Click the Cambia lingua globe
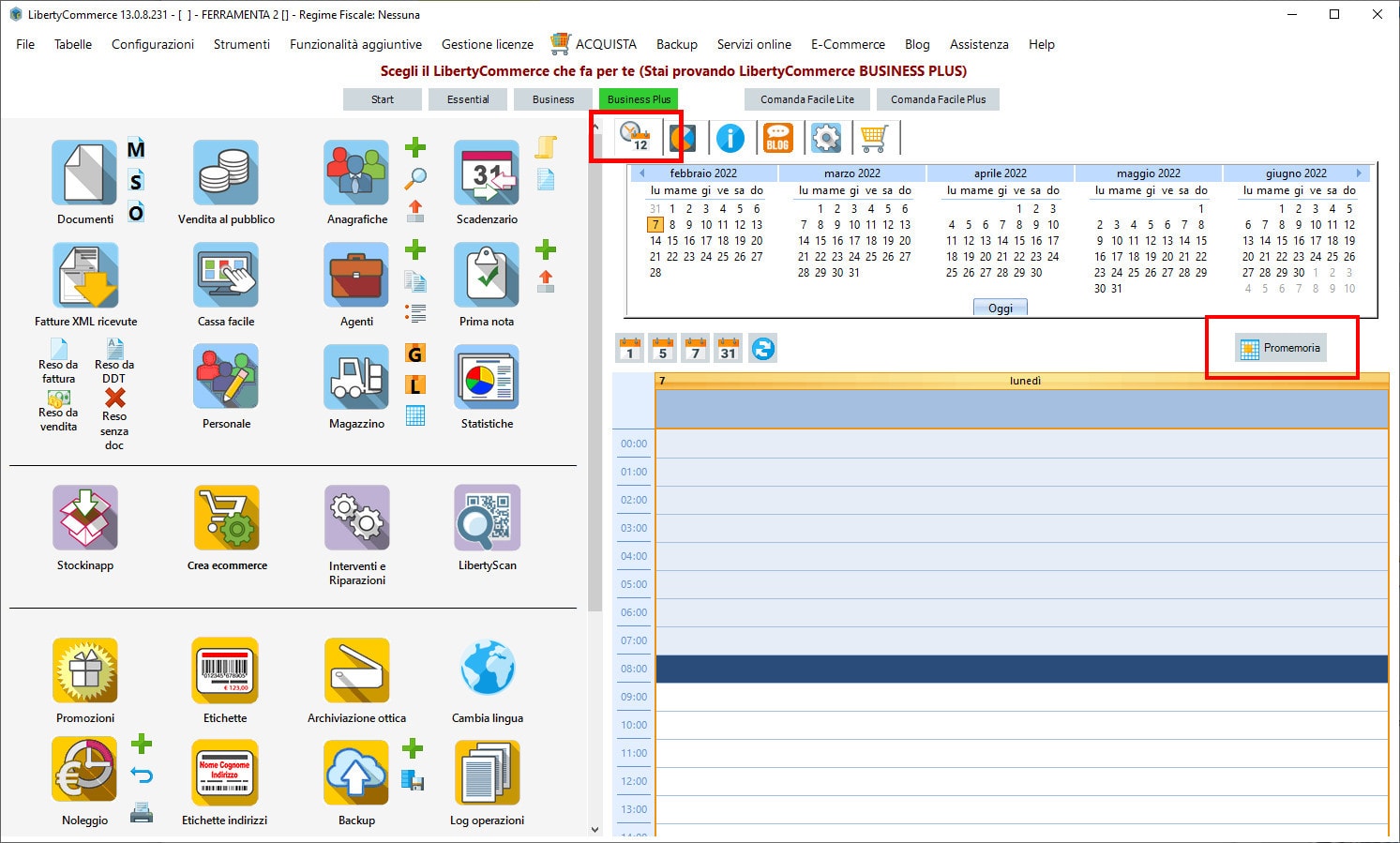Image resolution: width=1400 pixels, height=843 pixels. (x=487, y=669)
